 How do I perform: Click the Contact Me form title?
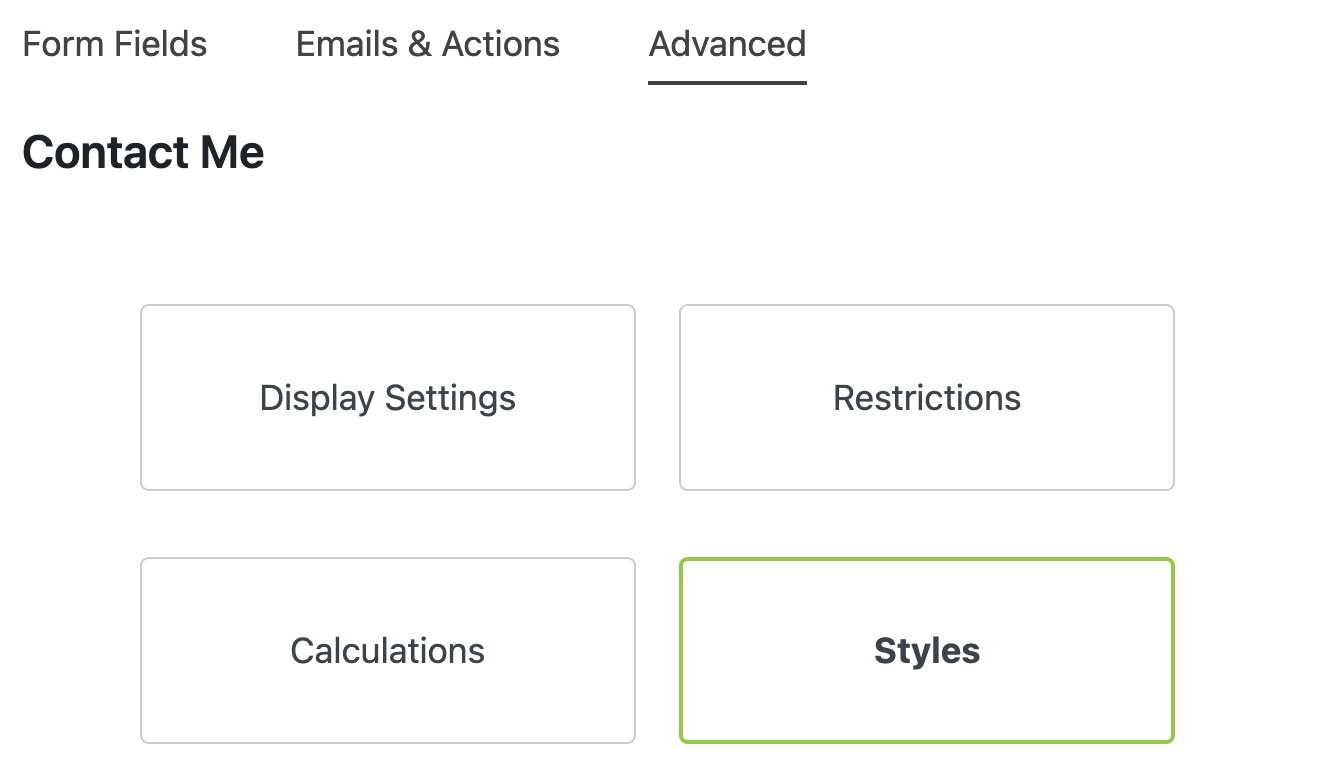143,152
